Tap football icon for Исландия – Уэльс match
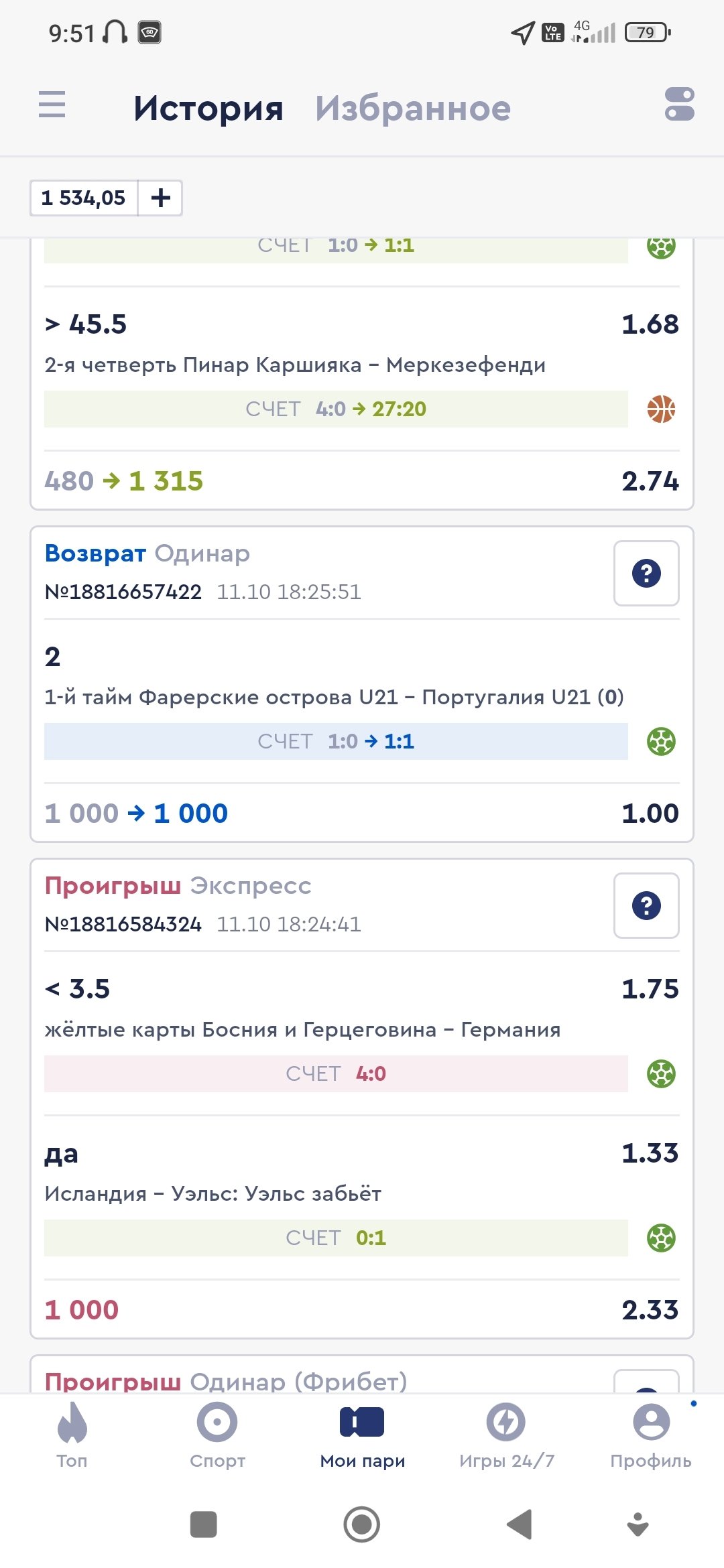Image resolution: width=724 pixels, height=1568 pixels. 661,1238
